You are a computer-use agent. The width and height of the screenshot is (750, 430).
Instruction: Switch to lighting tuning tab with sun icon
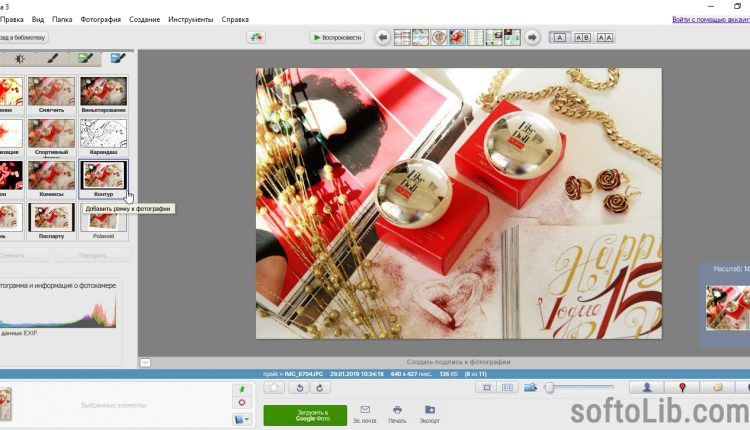tap(20, 59)
